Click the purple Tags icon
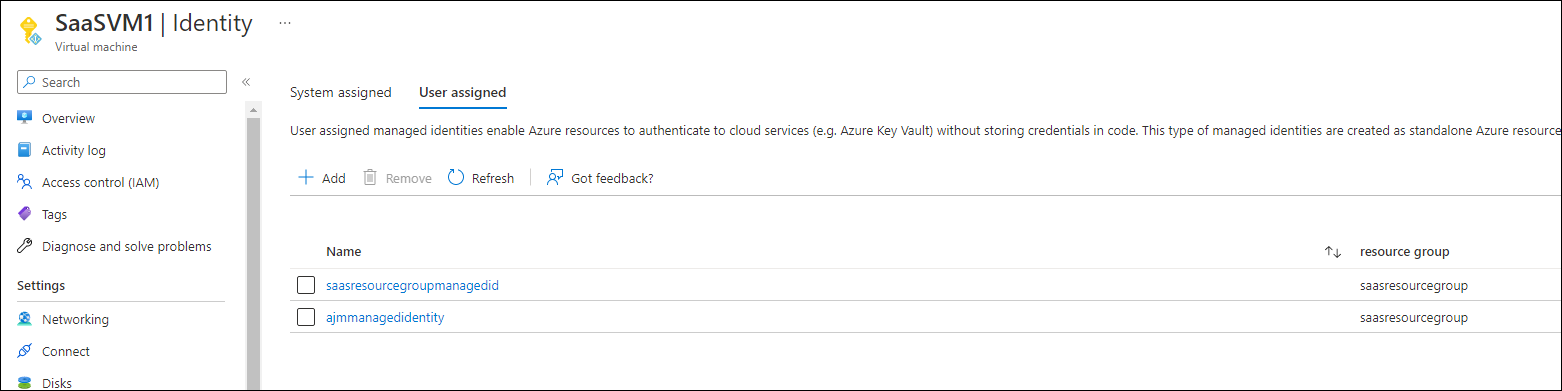 tap(25, 214)
